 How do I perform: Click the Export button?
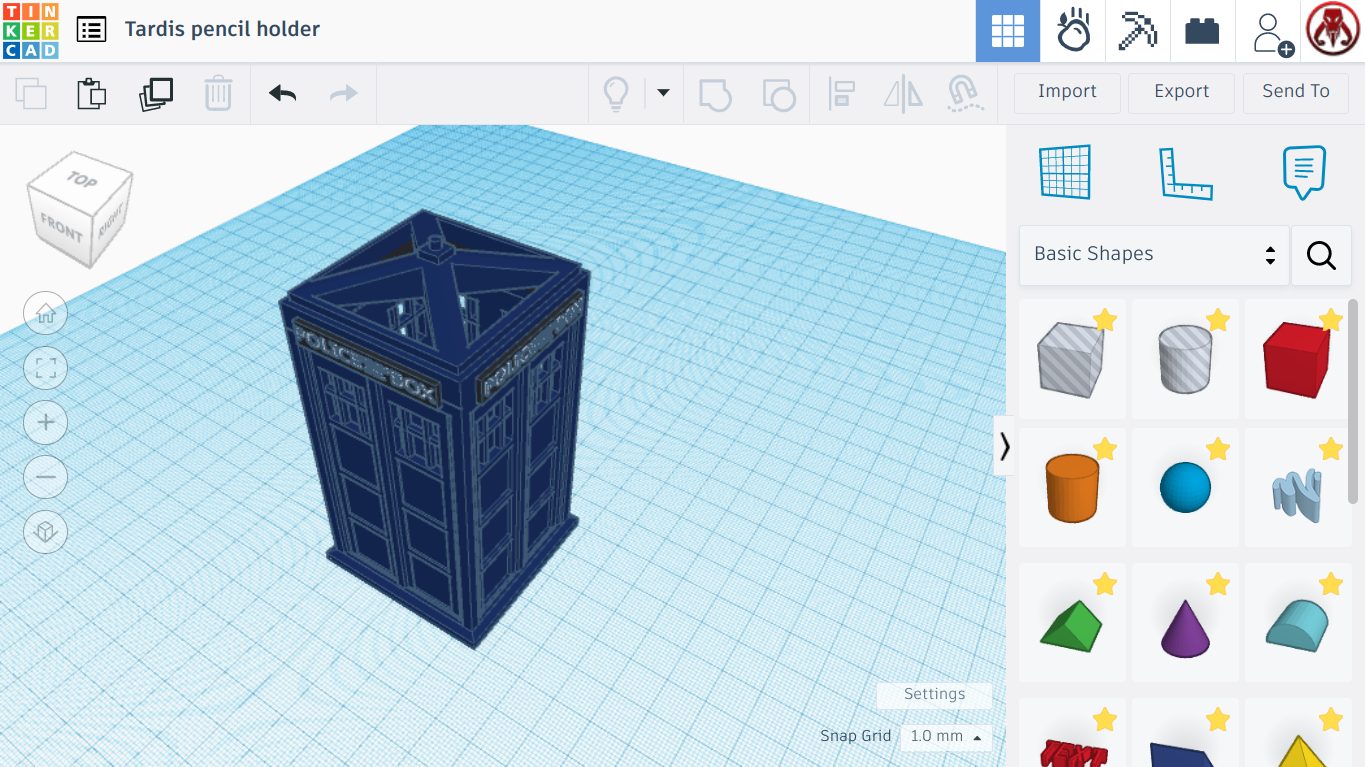tap(1182, 92)
